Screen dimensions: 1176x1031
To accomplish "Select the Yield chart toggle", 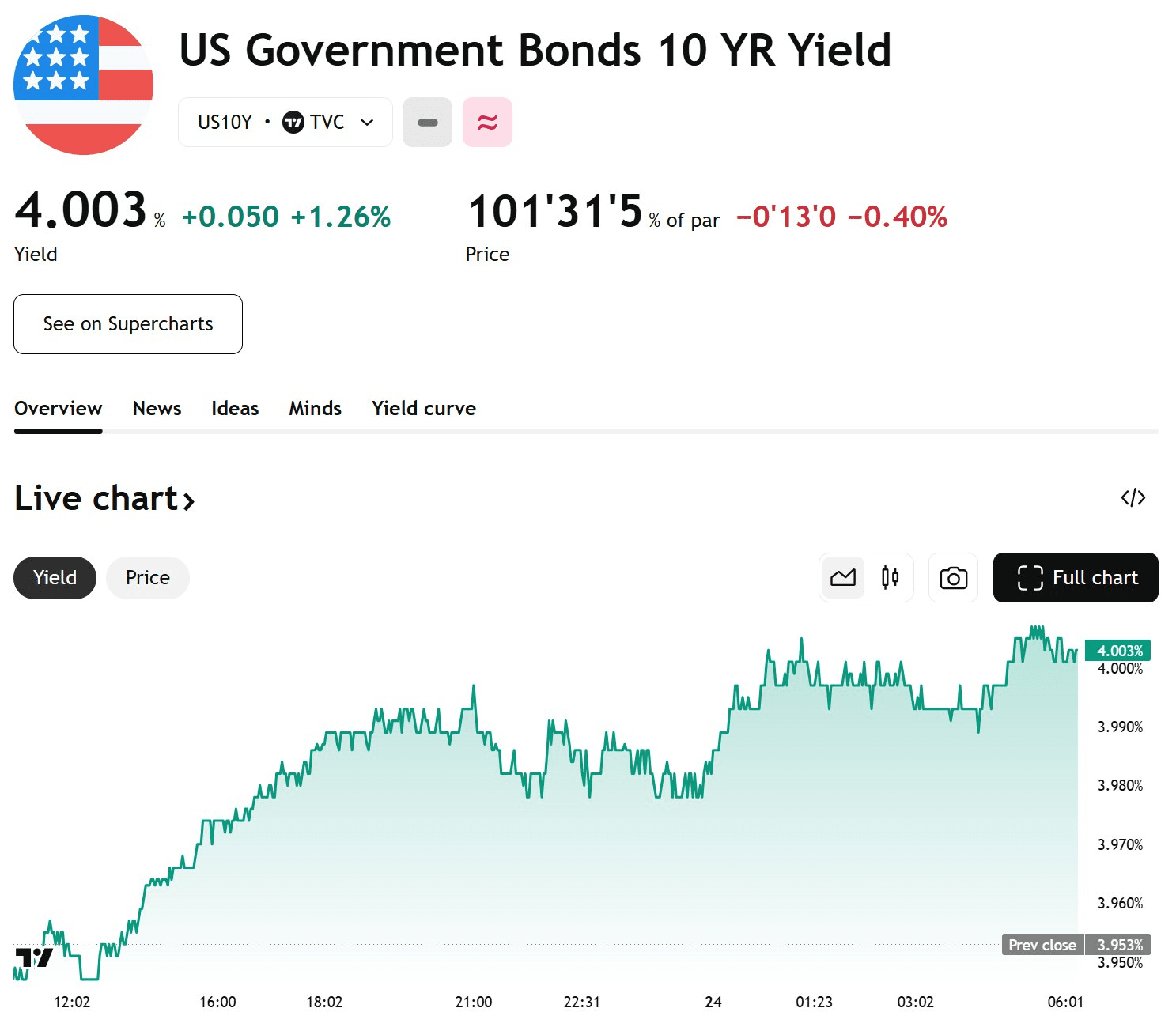I will [55, 578].
